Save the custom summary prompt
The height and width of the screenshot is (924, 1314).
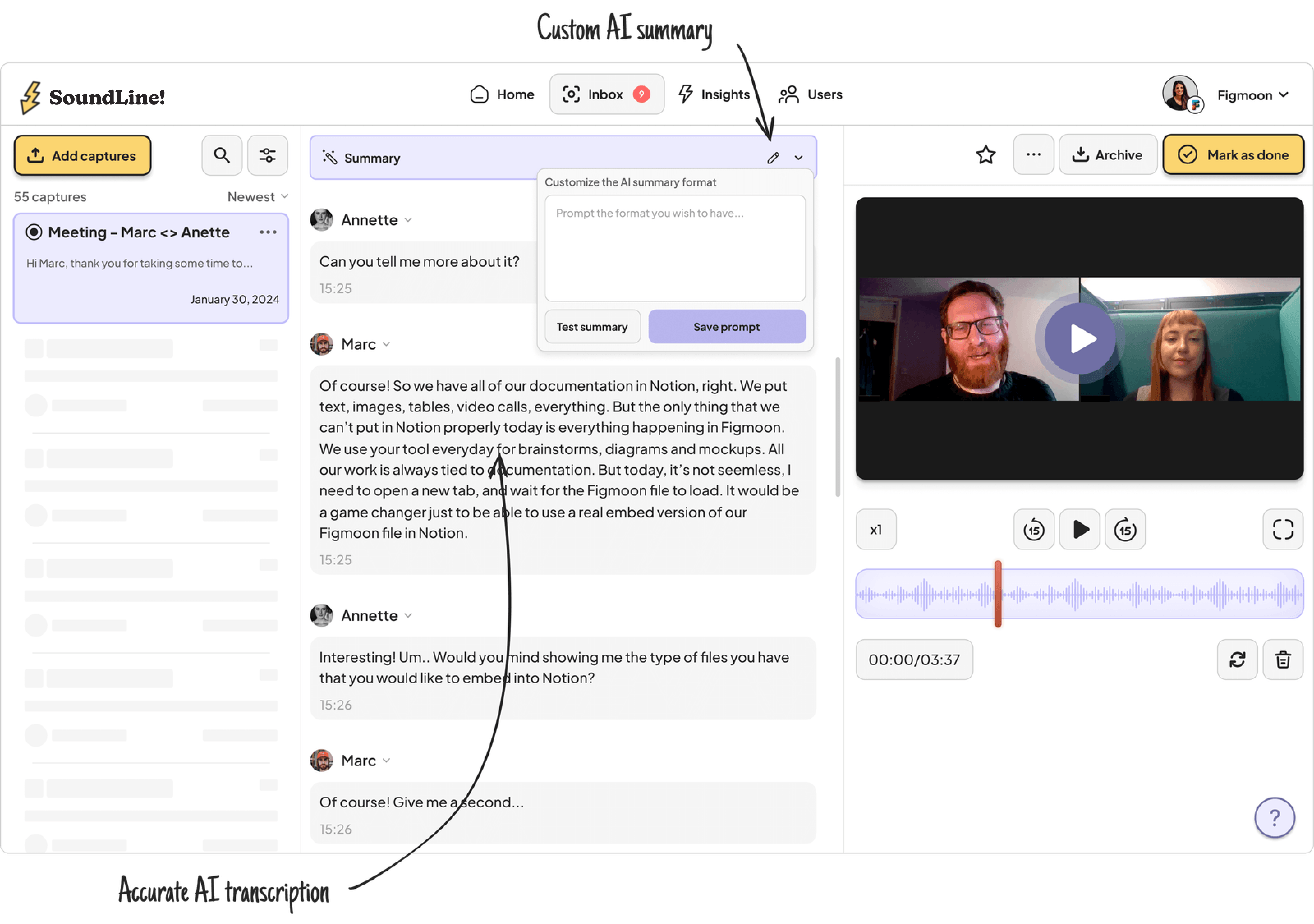click(727, 327)
